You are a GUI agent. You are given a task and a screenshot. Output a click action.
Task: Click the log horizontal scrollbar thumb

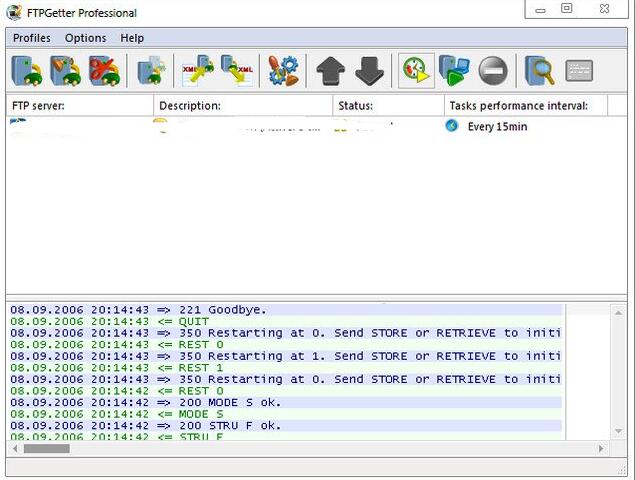47,449
